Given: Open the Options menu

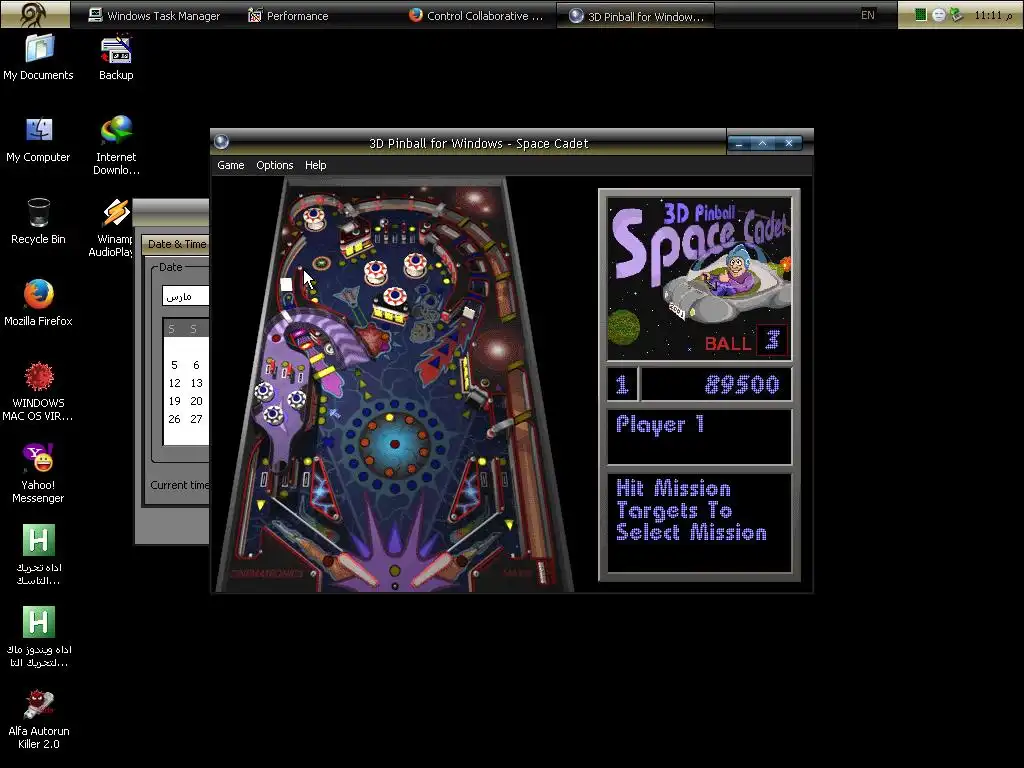Looking at the screenshot, I should (275, 165).
